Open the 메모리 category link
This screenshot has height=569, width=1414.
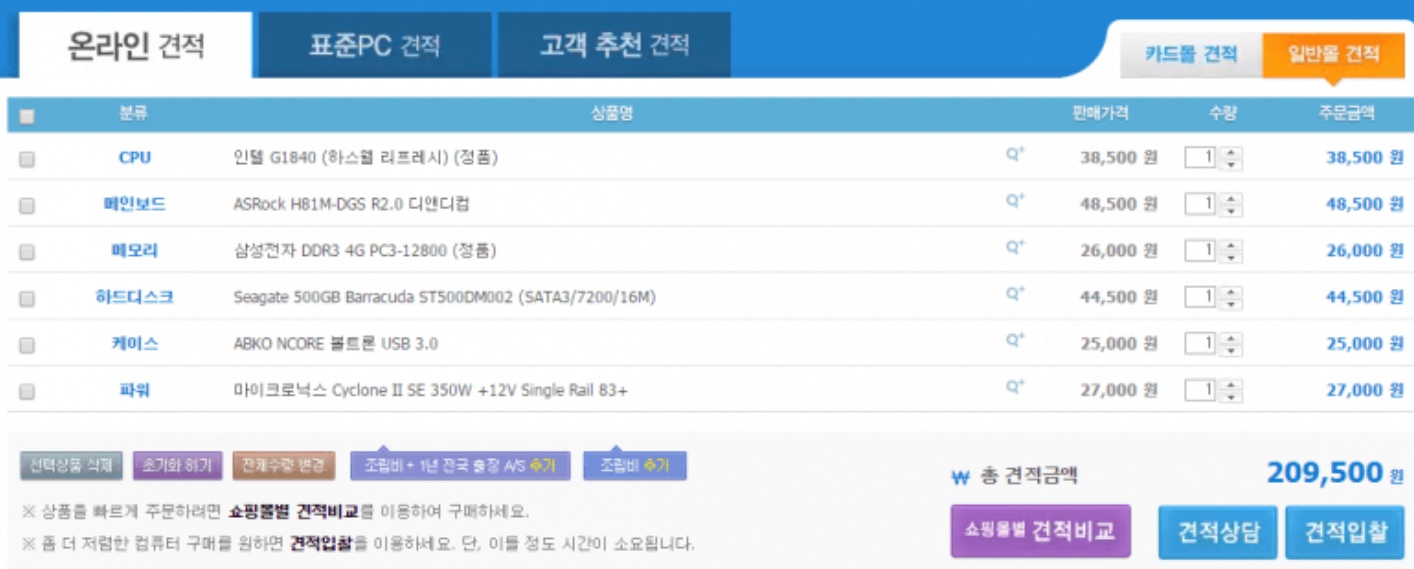point(134,250)
